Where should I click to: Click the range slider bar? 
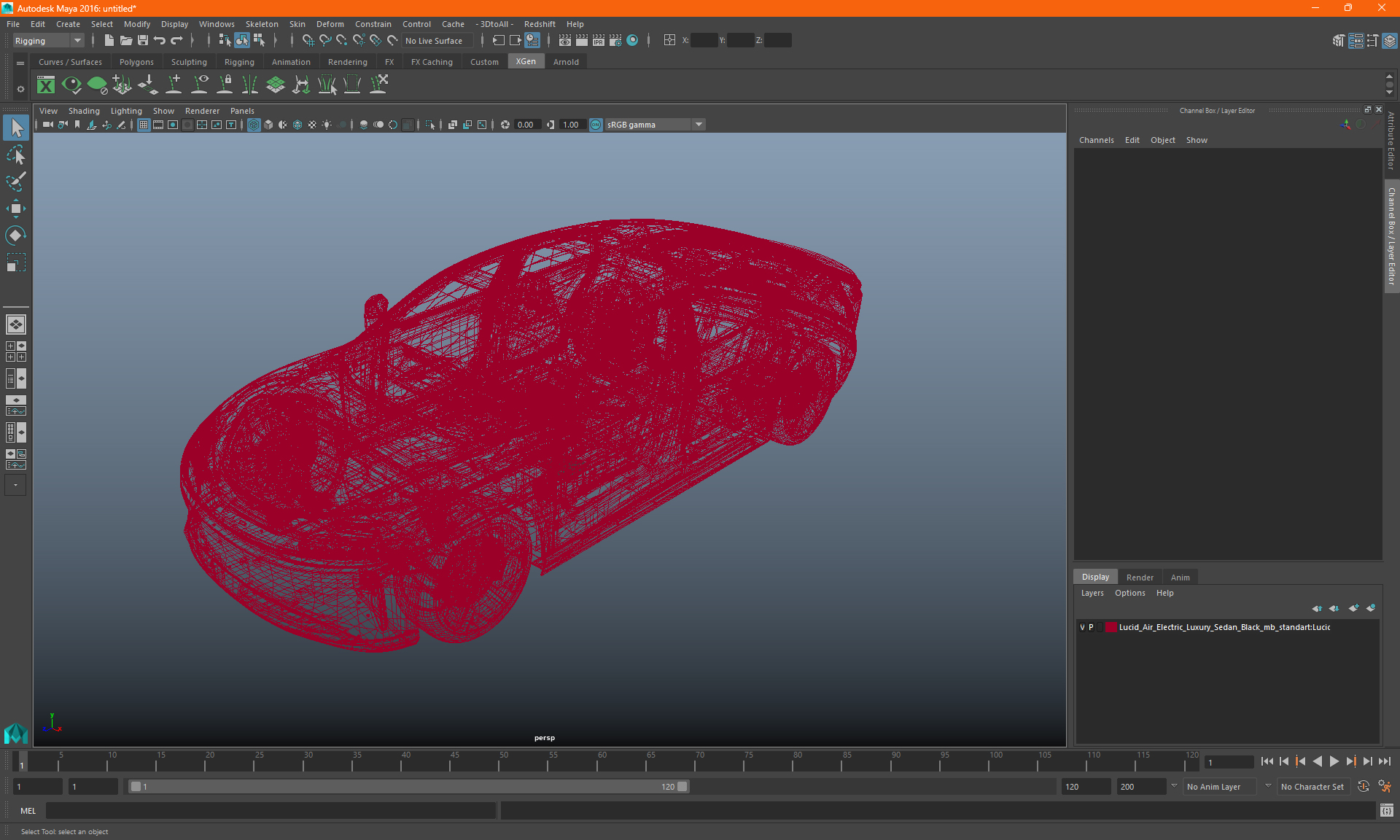[408, 787]
